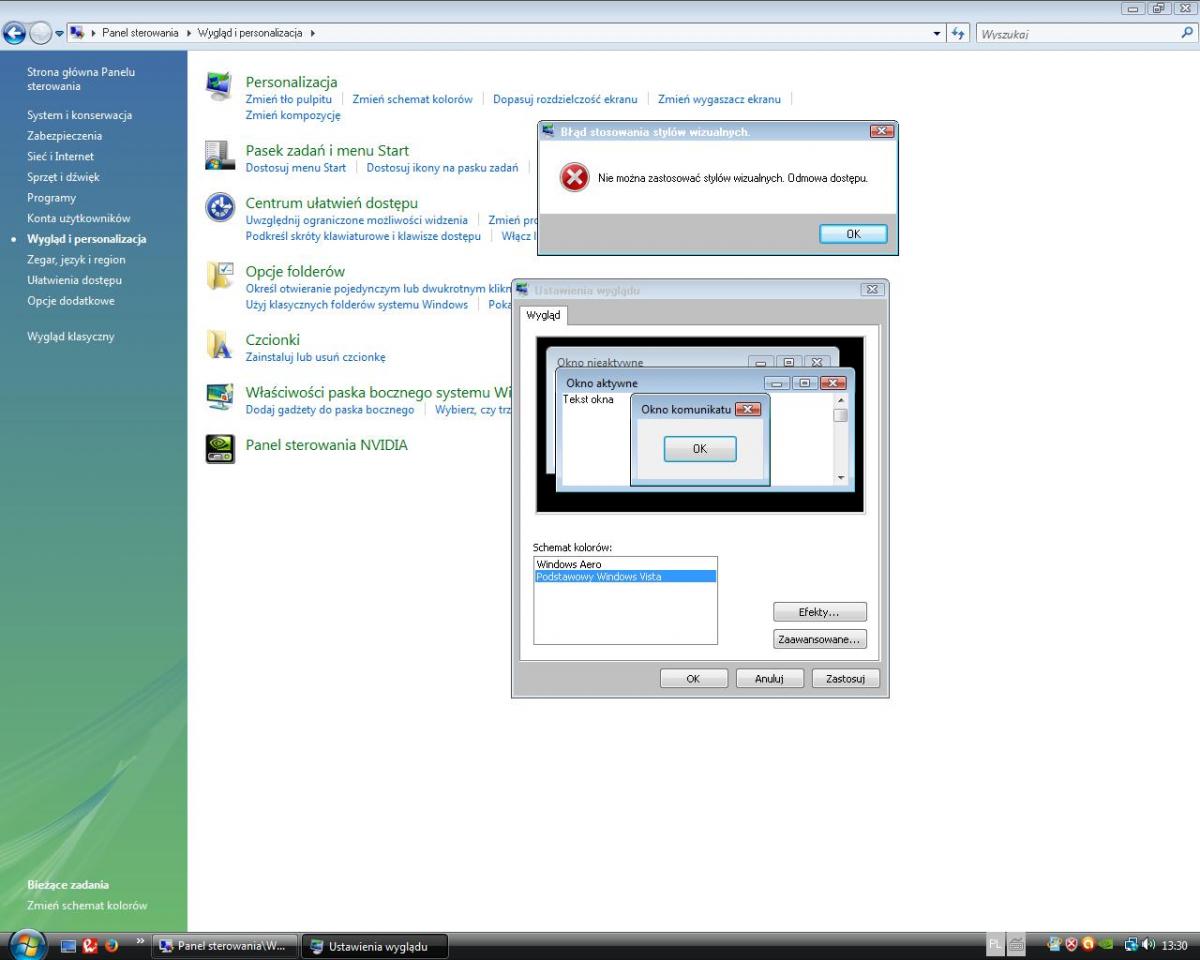The width and height of the screenshot is (1200, 960).
Task: Click the Personalizacja category icon
Action: 219,87
